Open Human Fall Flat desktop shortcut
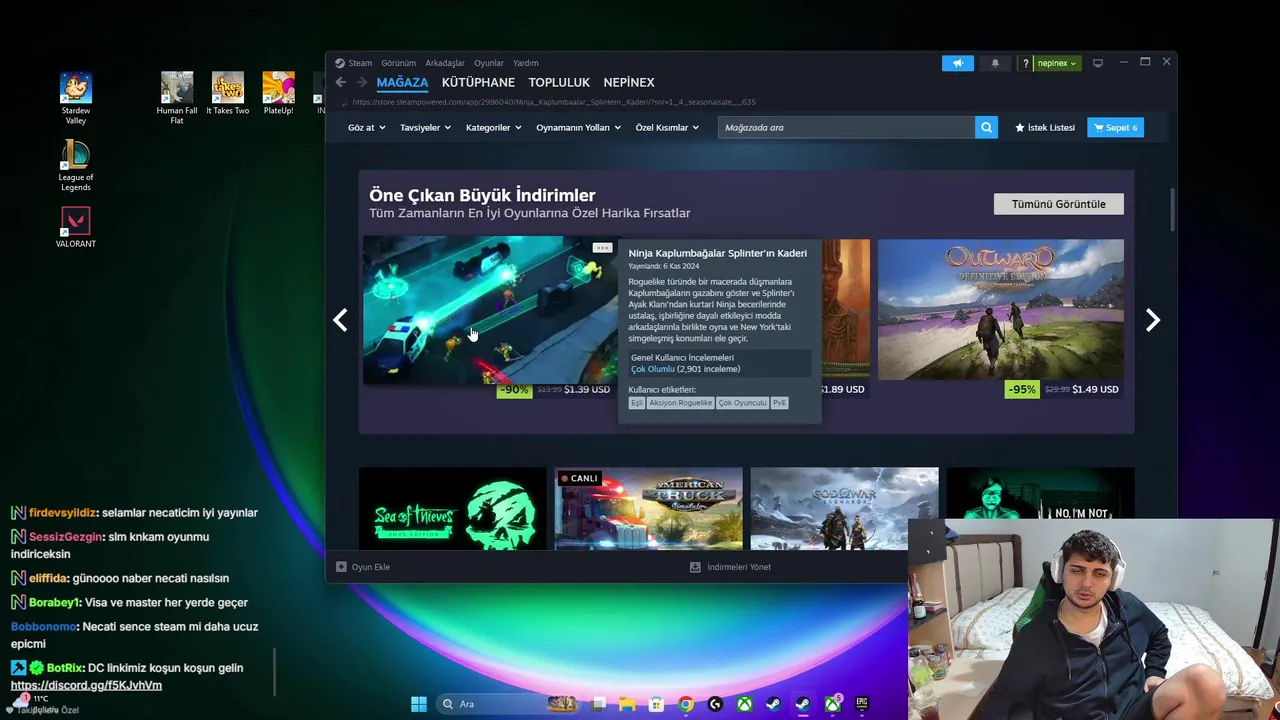Screen dimensions: 1280x720 point(177,98)
